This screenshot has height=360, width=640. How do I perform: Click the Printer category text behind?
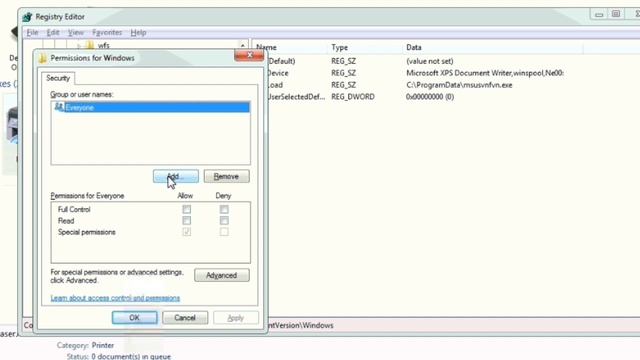coord(103,345)
